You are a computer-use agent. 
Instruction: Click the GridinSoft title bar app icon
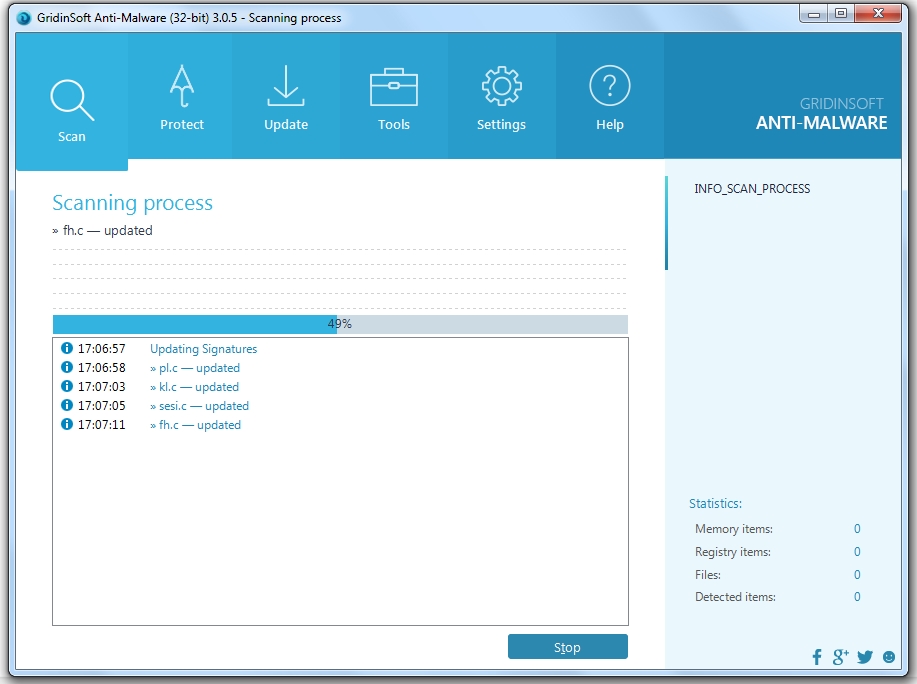pyautogui.click(x=23, y=18)
